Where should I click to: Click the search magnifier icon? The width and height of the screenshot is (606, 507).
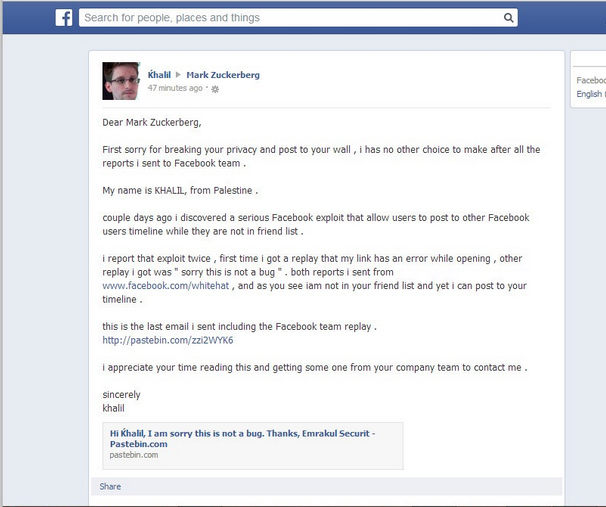509,18
